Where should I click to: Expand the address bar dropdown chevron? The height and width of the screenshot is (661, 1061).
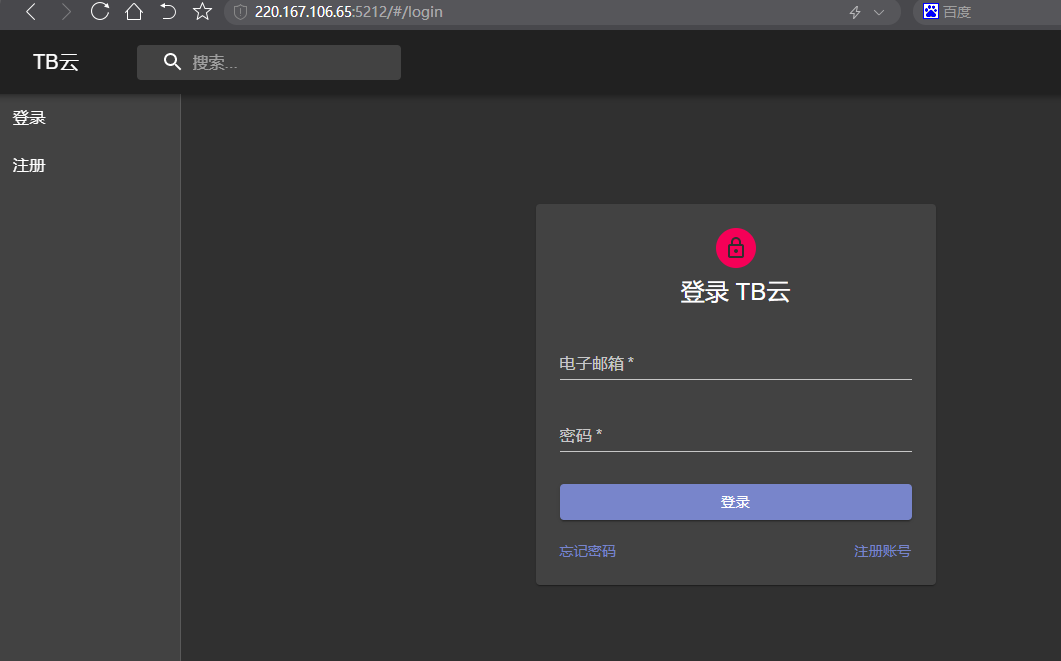879,12
